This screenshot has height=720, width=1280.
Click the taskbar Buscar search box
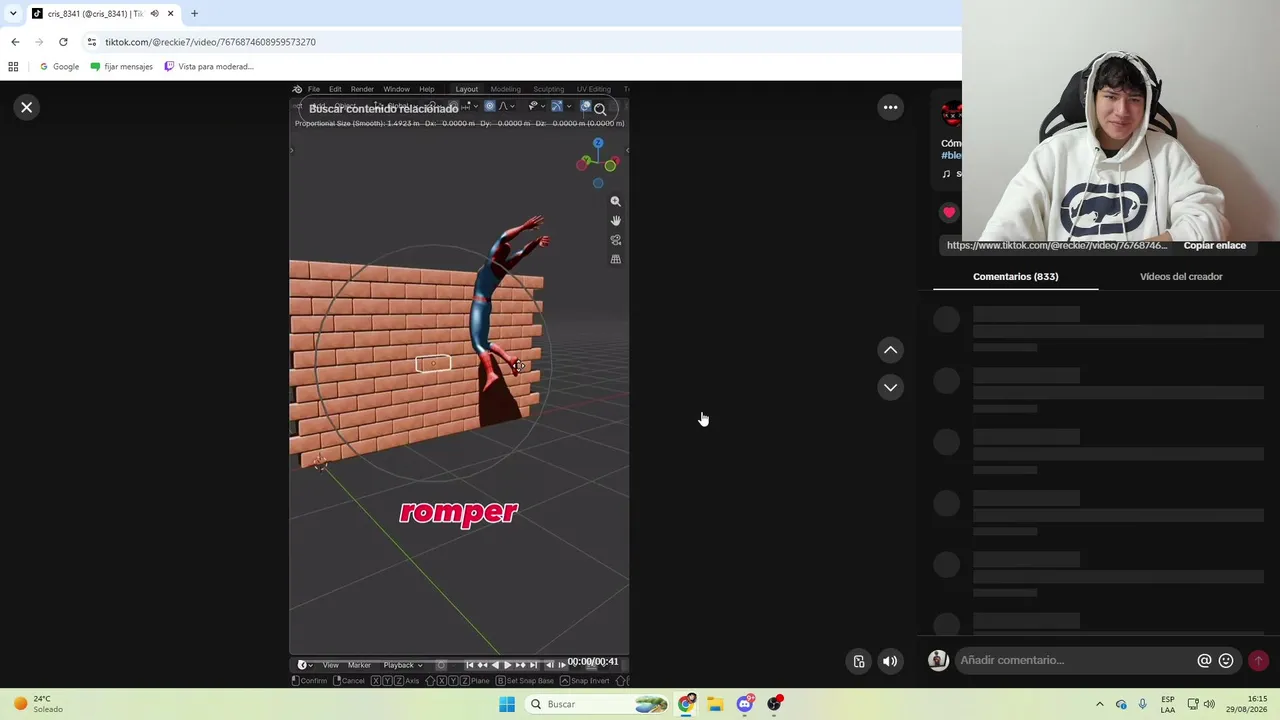[x=598, y=704]
